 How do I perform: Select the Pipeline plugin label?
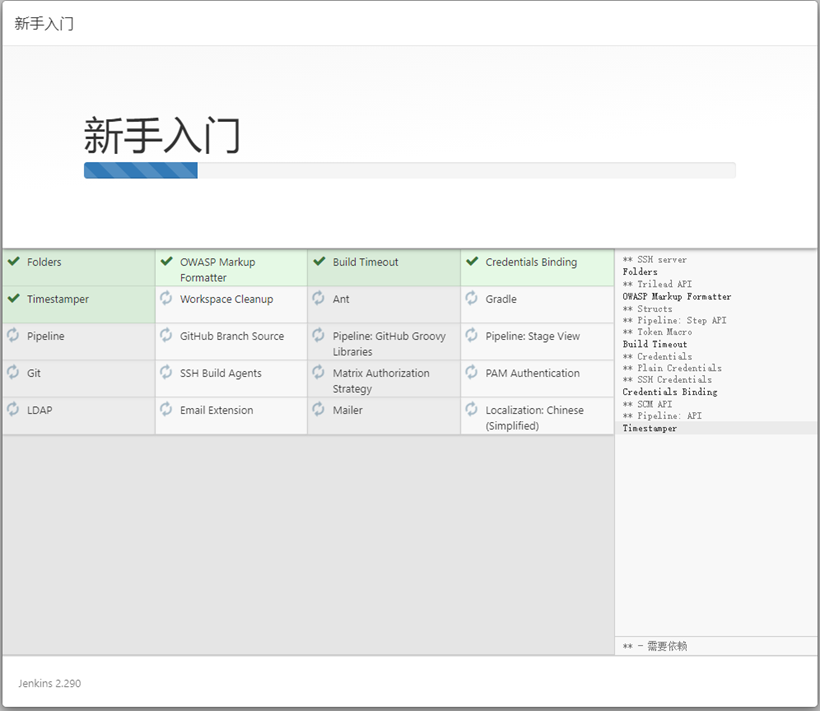point(45,336)
